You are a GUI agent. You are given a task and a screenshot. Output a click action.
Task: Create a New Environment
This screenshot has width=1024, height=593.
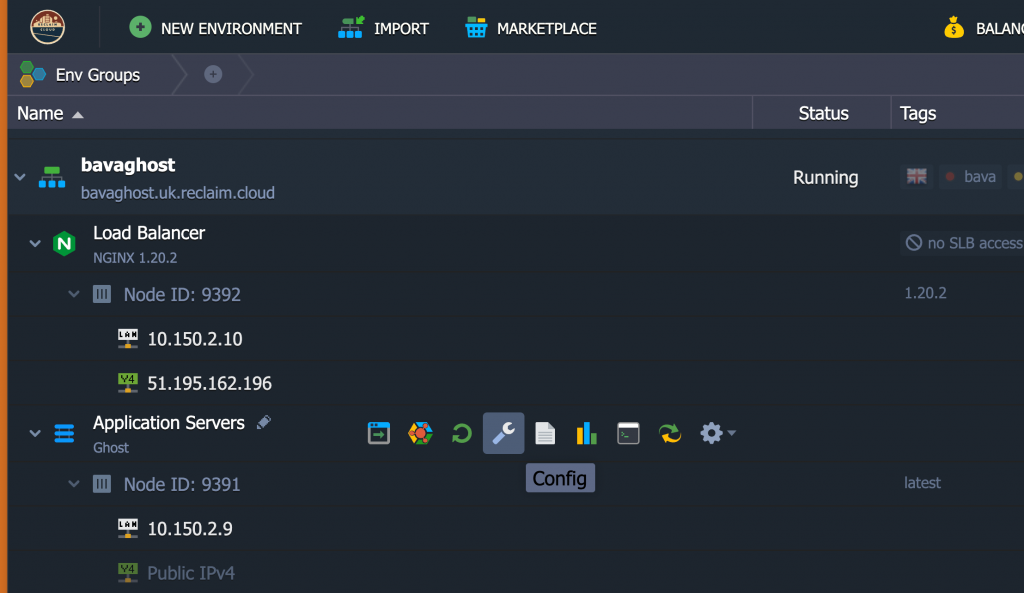216,28
